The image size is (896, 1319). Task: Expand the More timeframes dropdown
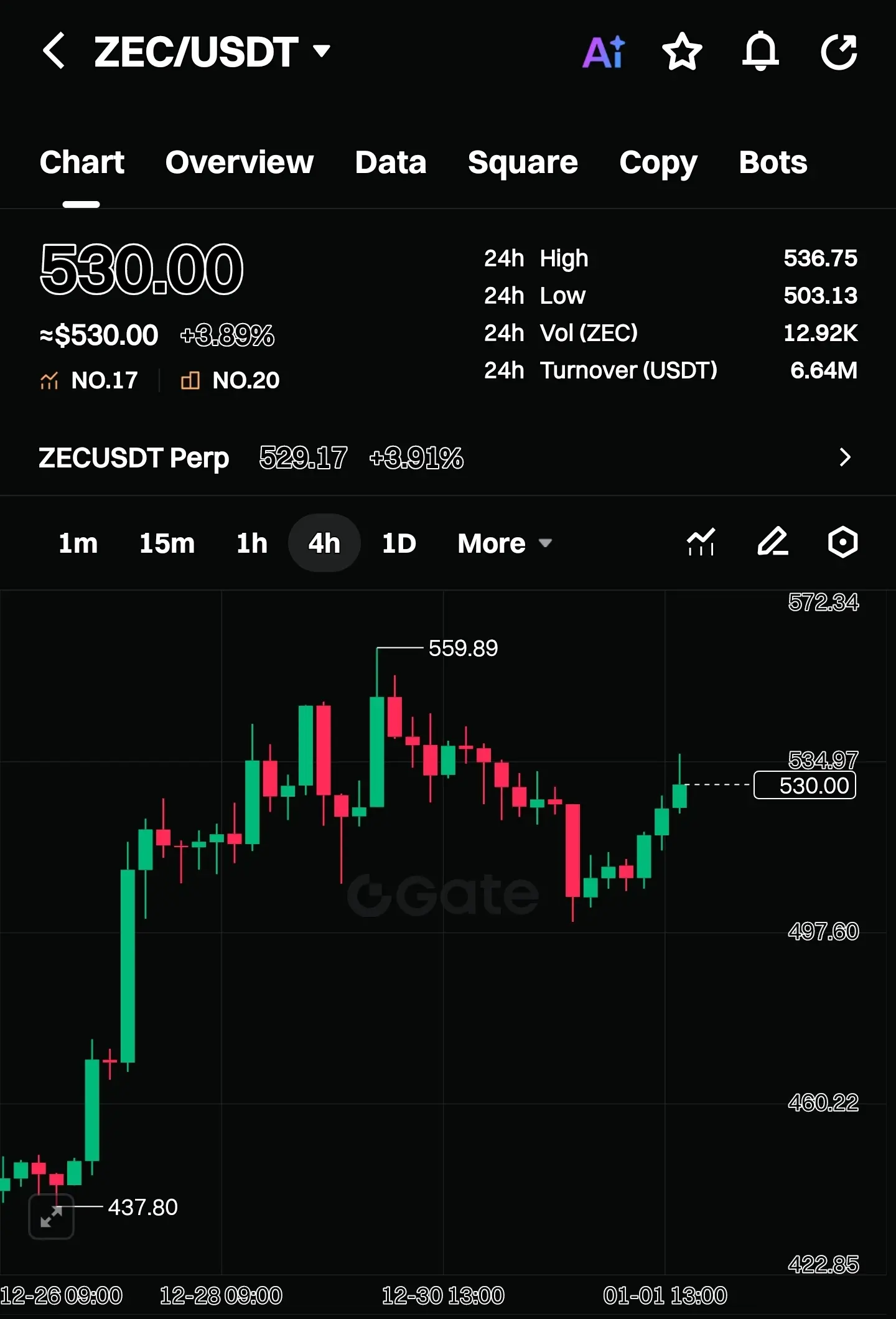coord(505,543)
